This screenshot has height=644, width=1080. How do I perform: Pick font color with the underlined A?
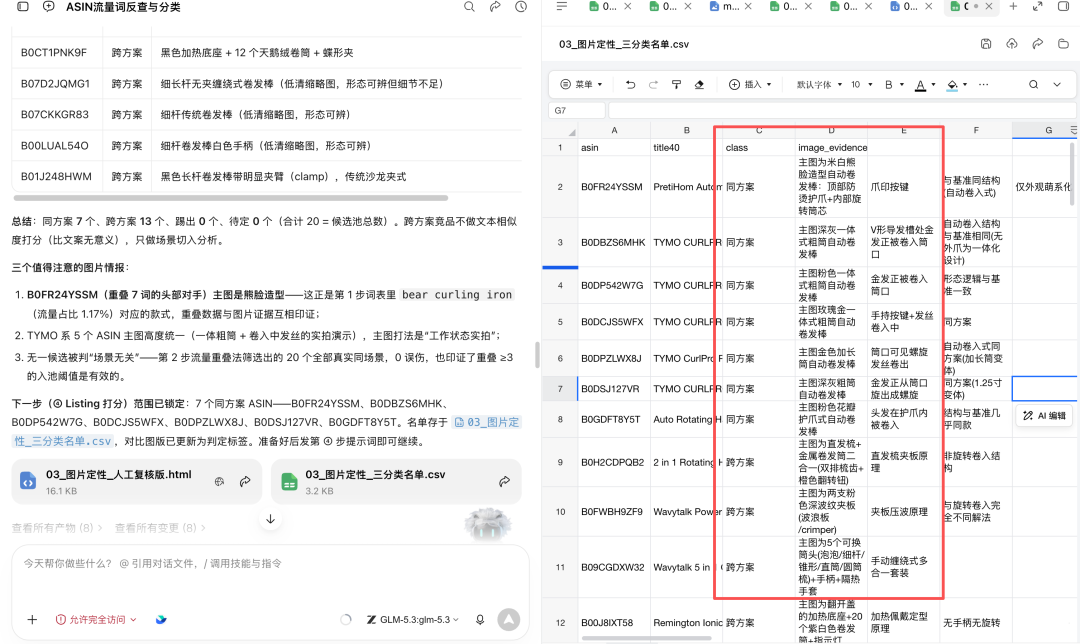click(x=920, y=85)
